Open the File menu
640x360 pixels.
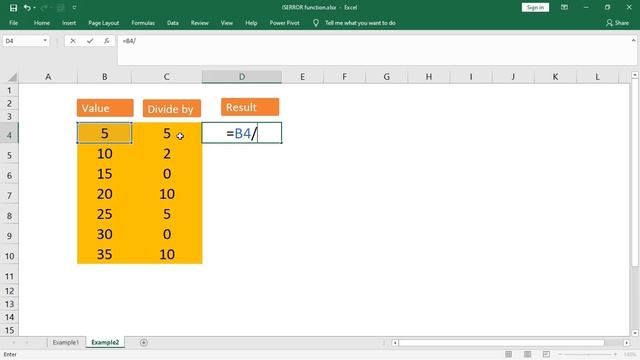(13, 23)
